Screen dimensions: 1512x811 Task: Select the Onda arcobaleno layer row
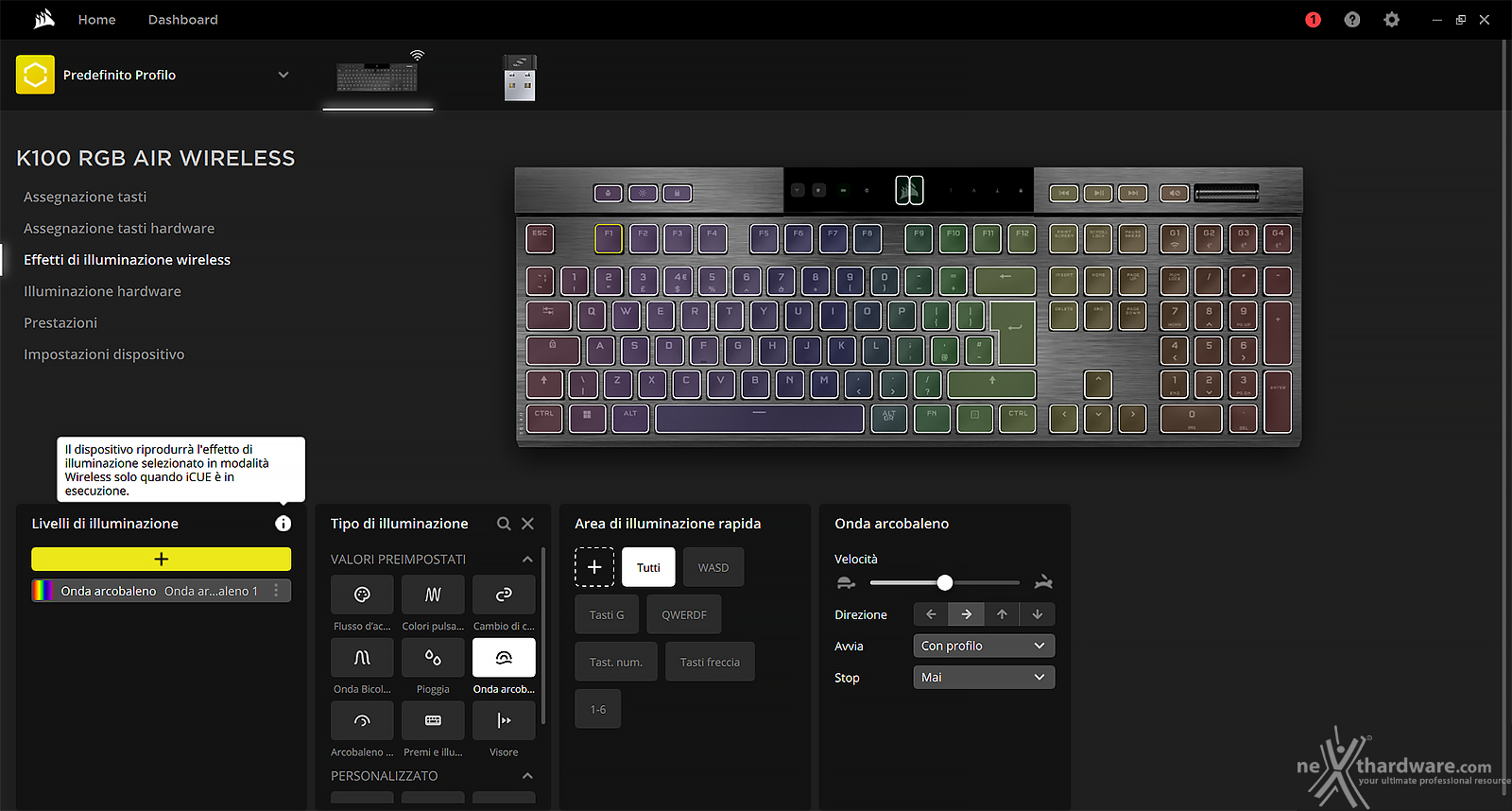[161, 591]
